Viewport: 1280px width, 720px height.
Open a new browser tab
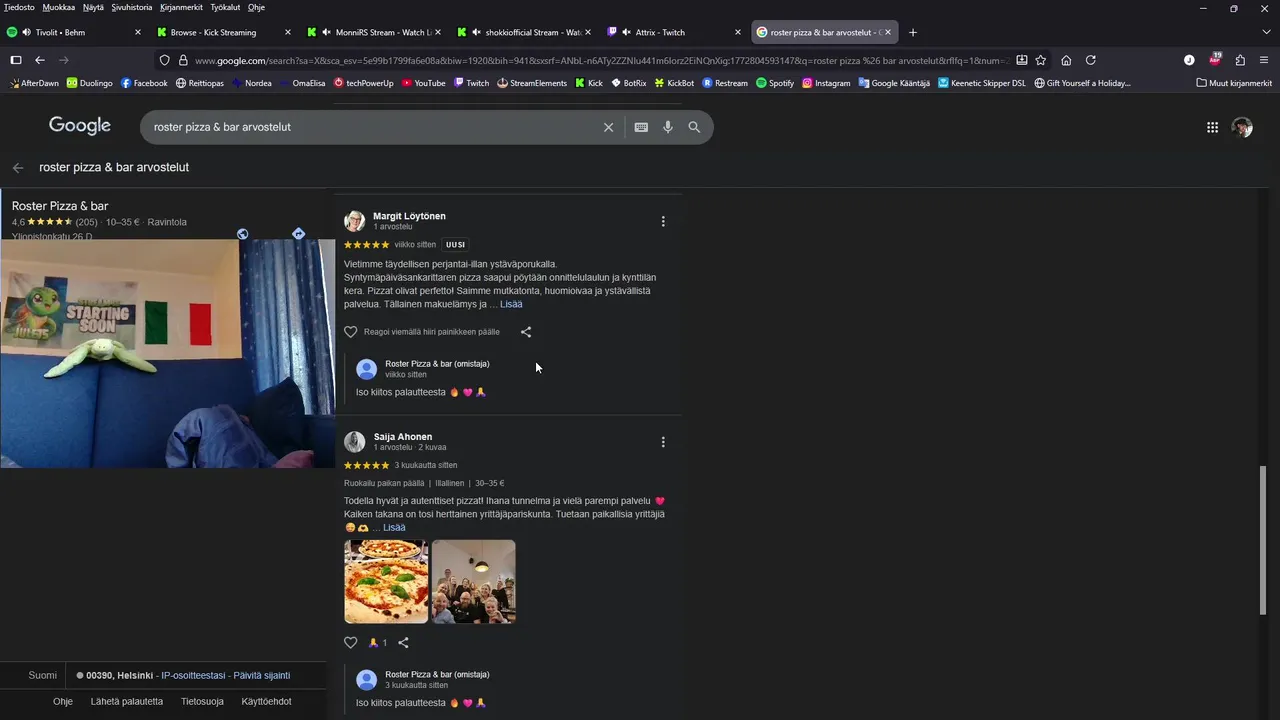pyautogui.click(x=912, y=32)
